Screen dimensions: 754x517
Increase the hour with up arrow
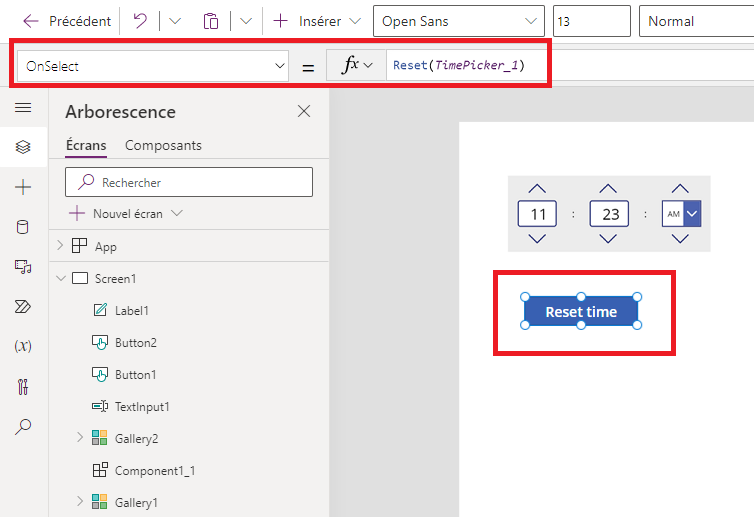click(537, 189)
